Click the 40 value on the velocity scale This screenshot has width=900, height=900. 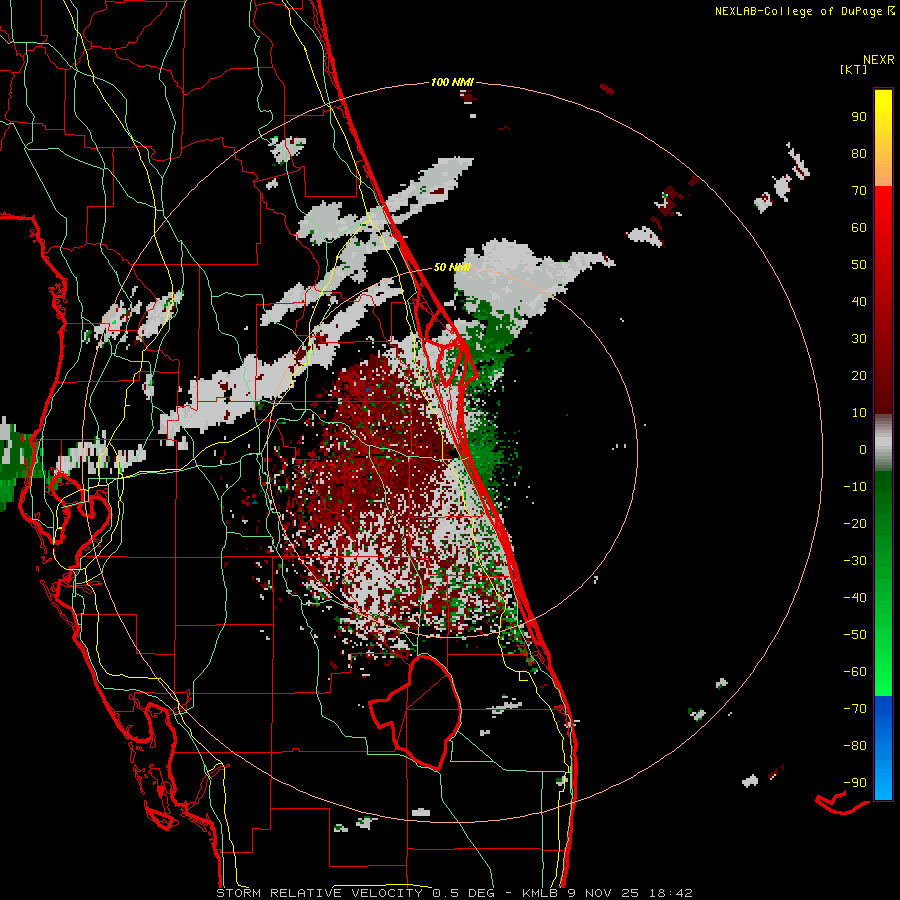859,301
